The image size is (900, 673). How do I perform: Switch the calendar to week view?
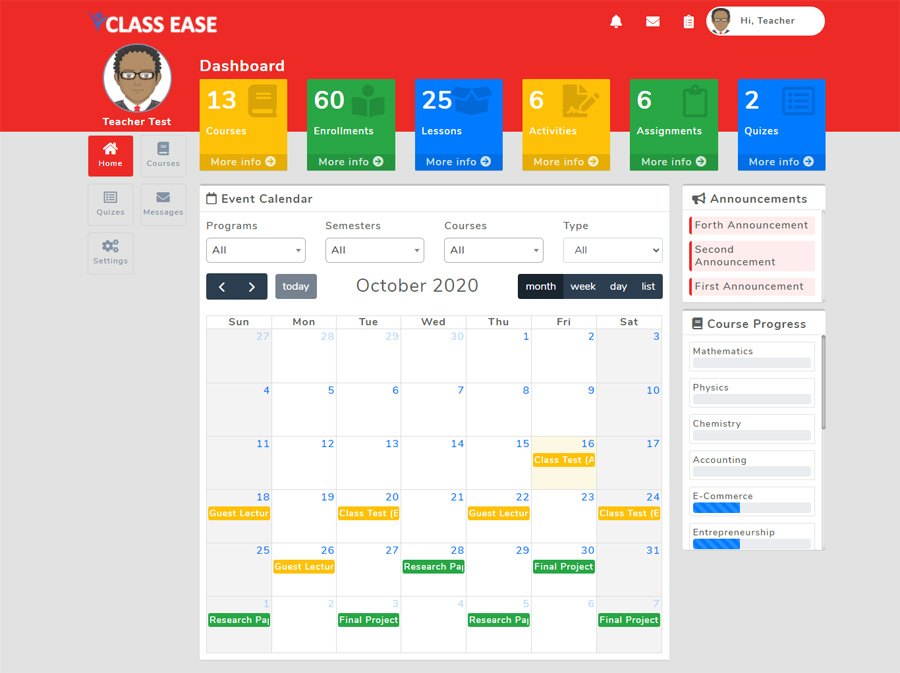tap(583, 286)
